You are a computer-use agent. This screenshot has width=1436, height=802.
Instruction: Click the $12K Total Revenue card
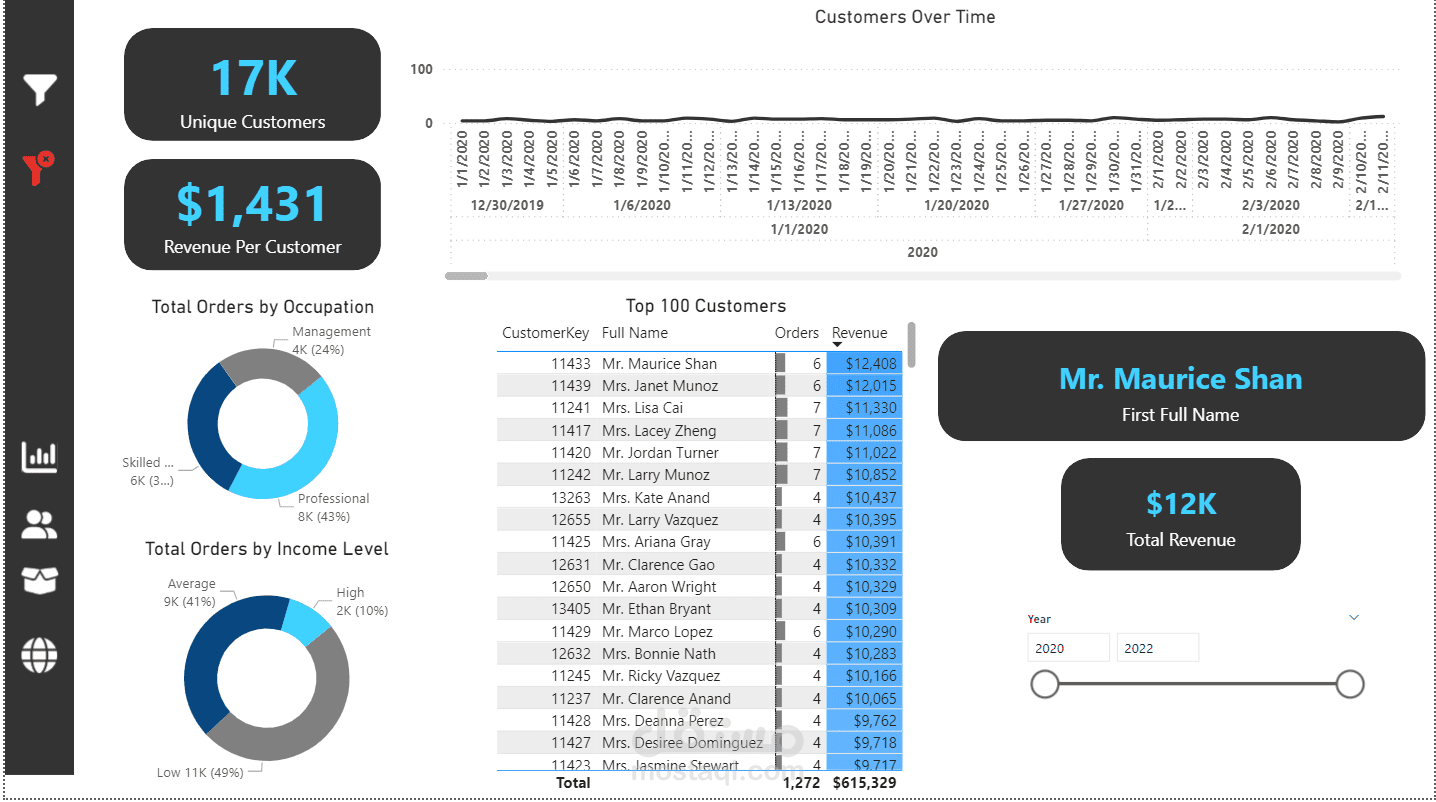pos(1181,514)
